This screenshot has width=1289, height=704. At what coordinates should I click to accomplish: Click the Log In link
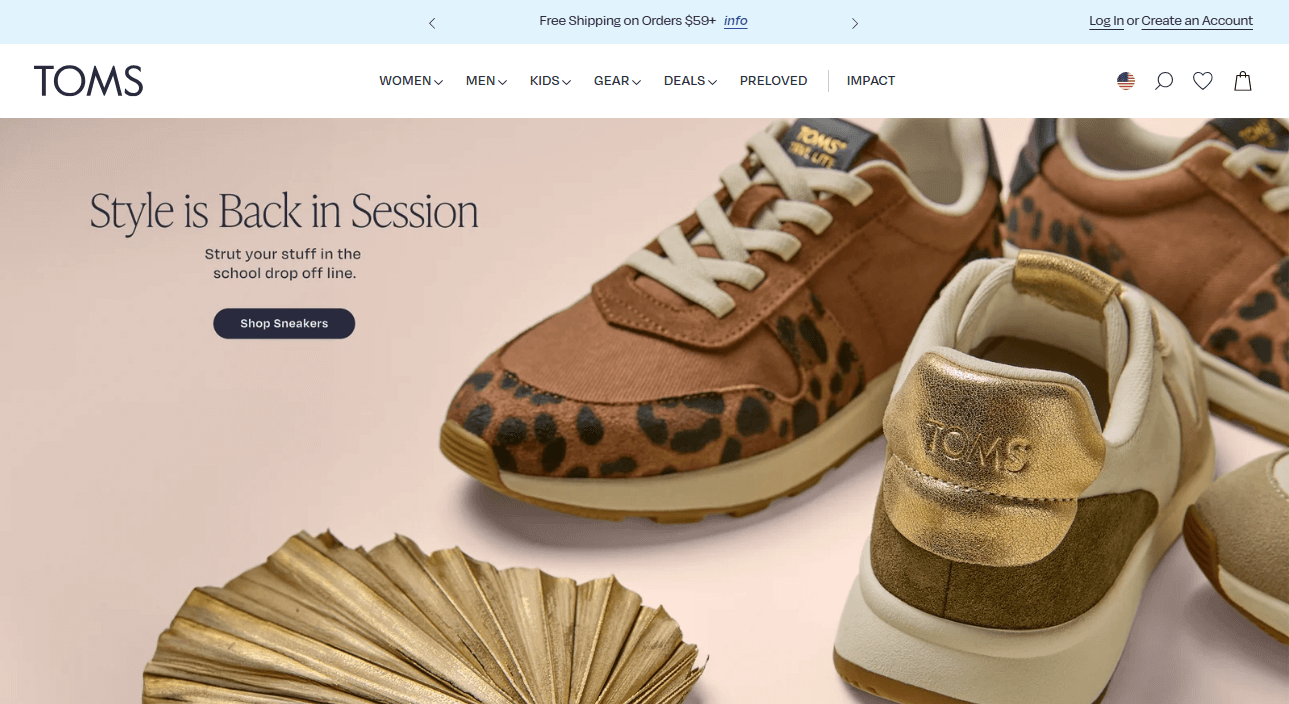click(1106, 21)
